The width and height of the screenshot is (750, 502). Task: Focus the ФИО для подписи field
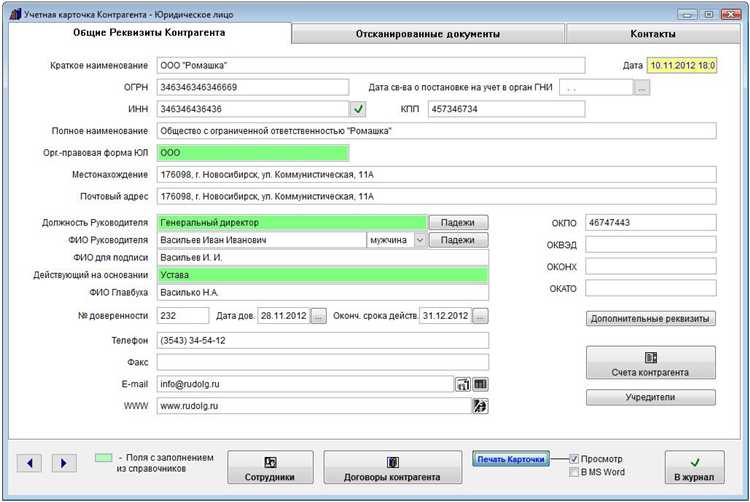(322, 258)
